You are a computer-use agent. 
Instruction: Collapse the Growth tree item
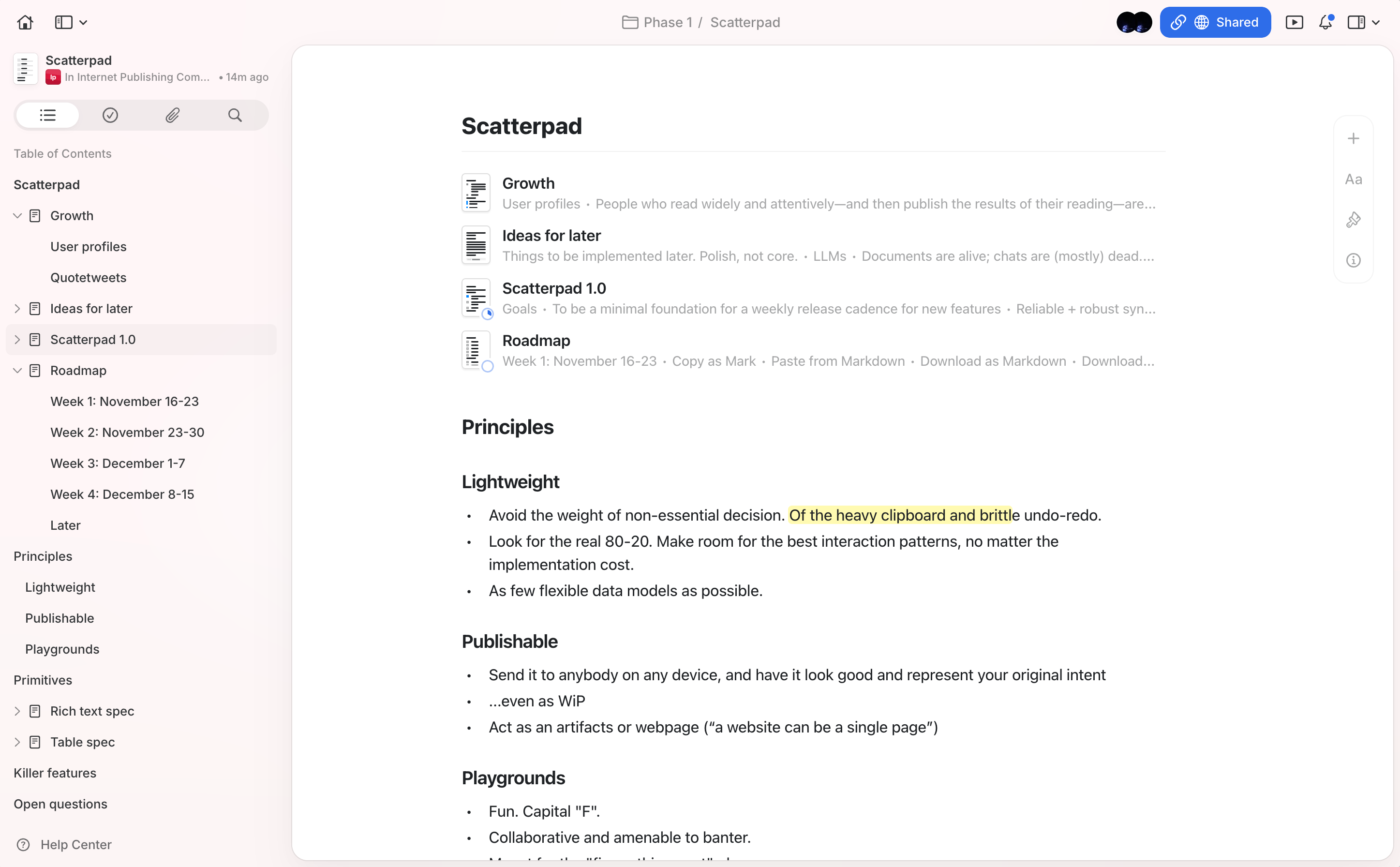point(17,216)
